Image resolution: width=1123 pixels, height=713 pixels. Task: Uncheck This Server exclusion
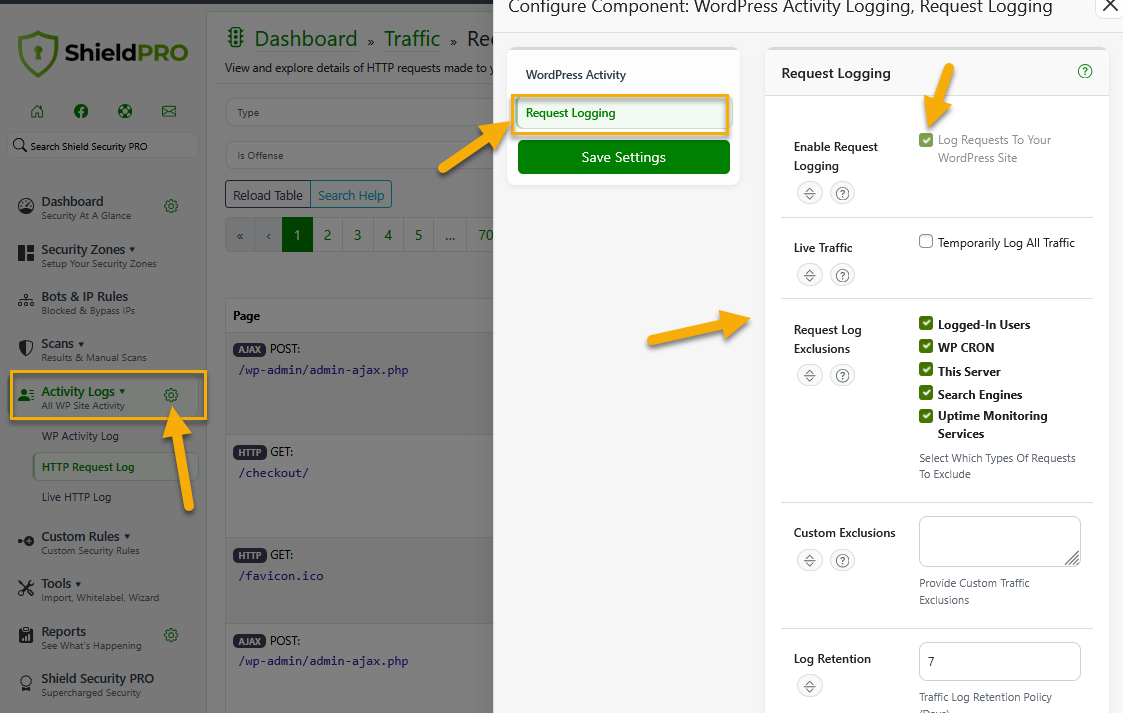tap(926, 369)
